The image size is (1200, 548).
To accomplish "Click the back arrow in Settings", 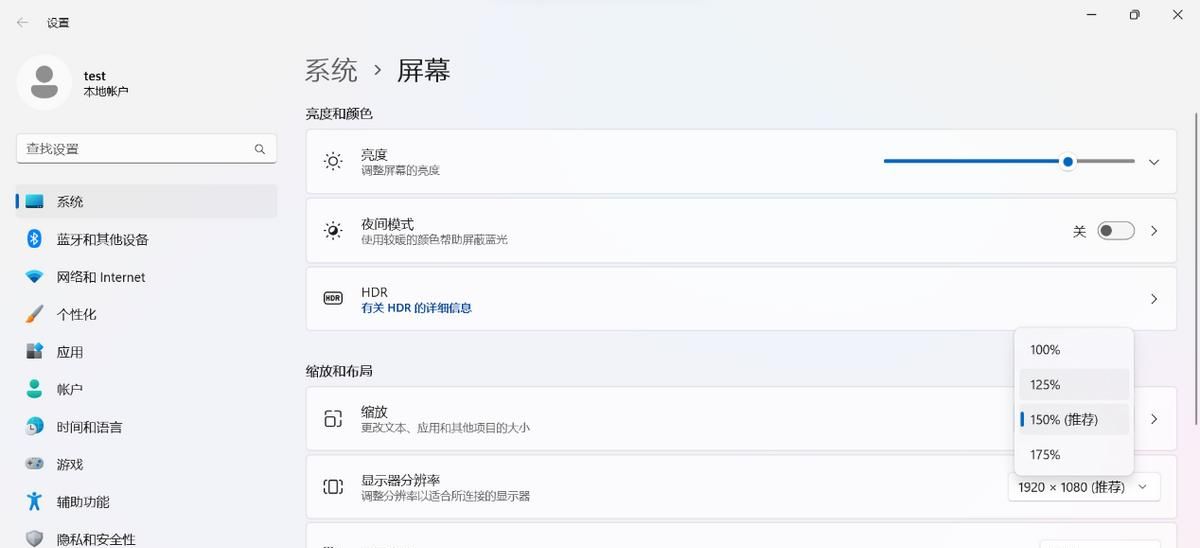I will (22, 22).
